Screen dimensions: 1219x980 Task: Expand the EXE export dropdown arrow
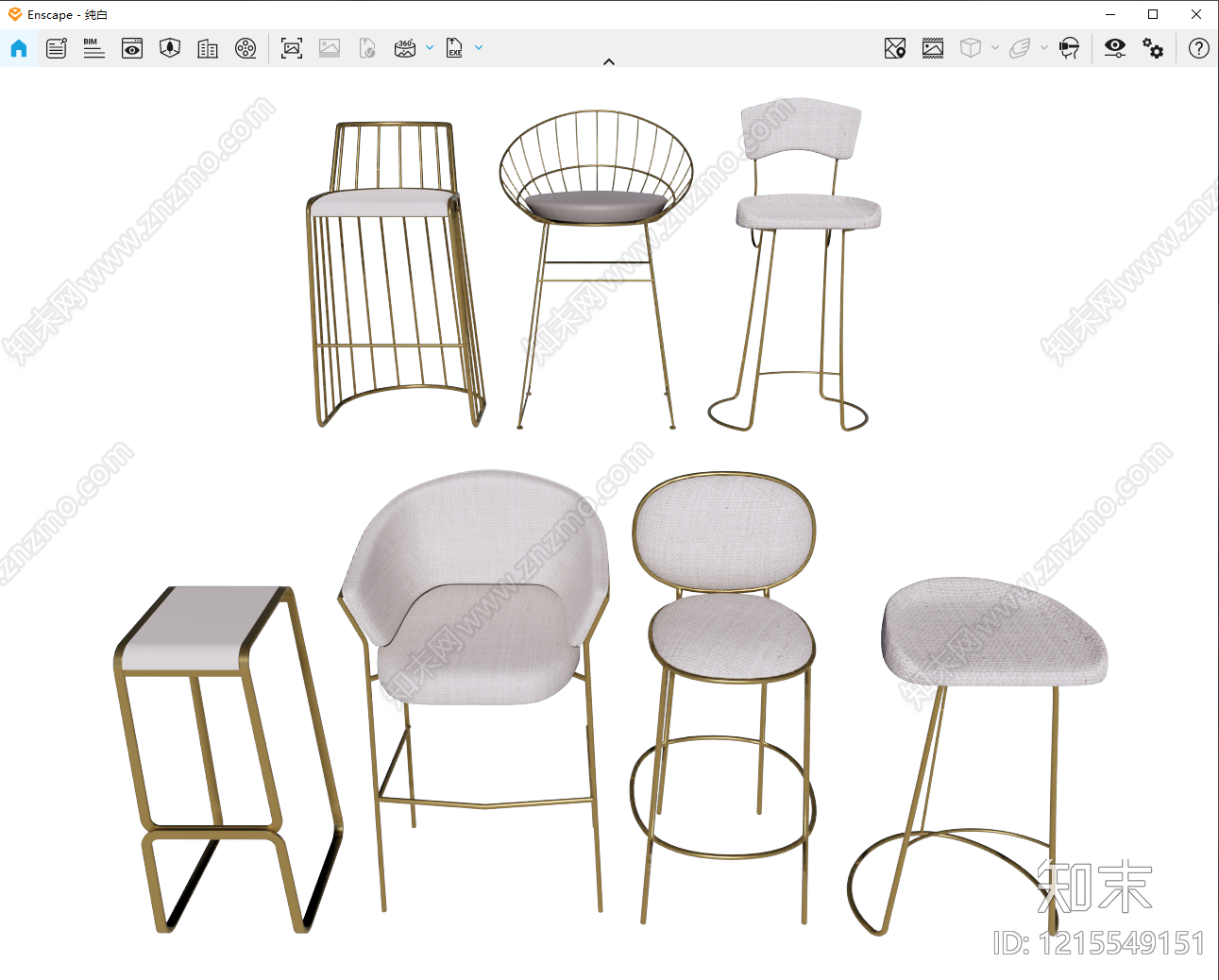pyautogui.click(x=479, y=47)
